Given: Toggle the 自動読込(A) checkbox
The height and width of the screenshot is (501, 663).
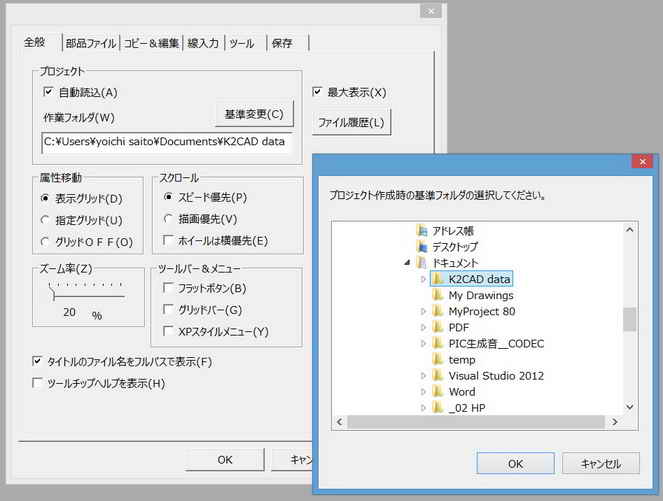Looking at the screenshot, I should pos(48,91).
